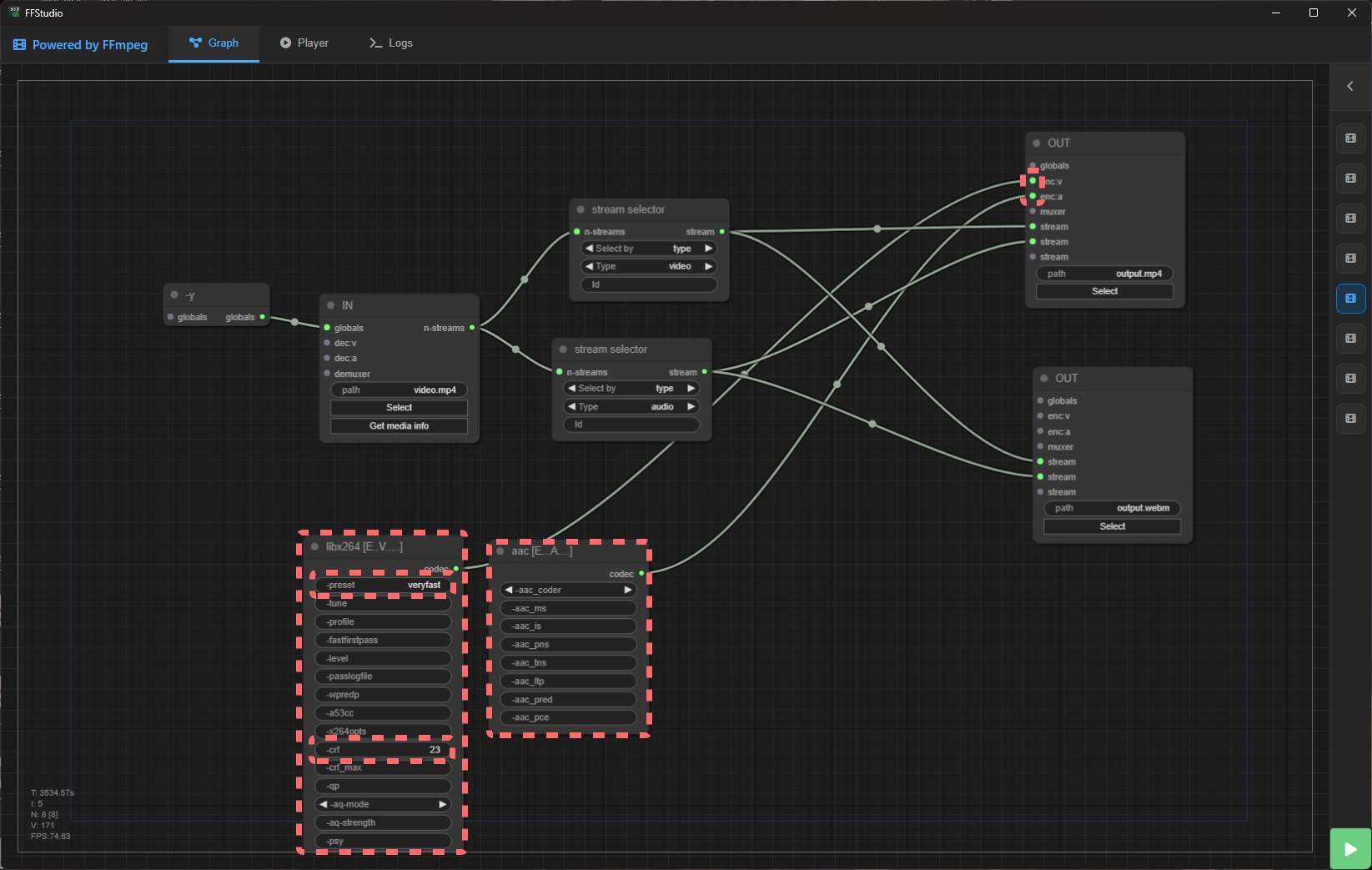Collapse the audio stream selector node via its title dot
The height and width of the screenshot is (870, 1372).
pyautogui.click(x=563, y=350)
